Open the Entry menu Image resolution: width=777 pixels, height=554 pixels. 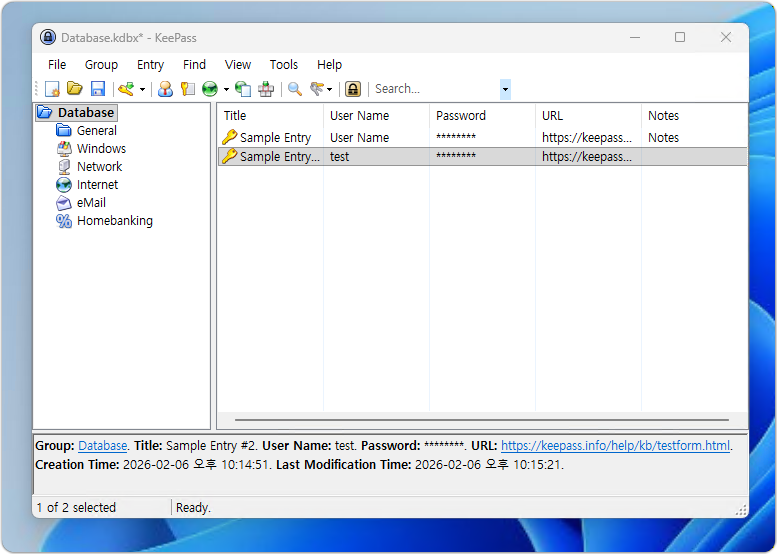click(x=150, y=64)
